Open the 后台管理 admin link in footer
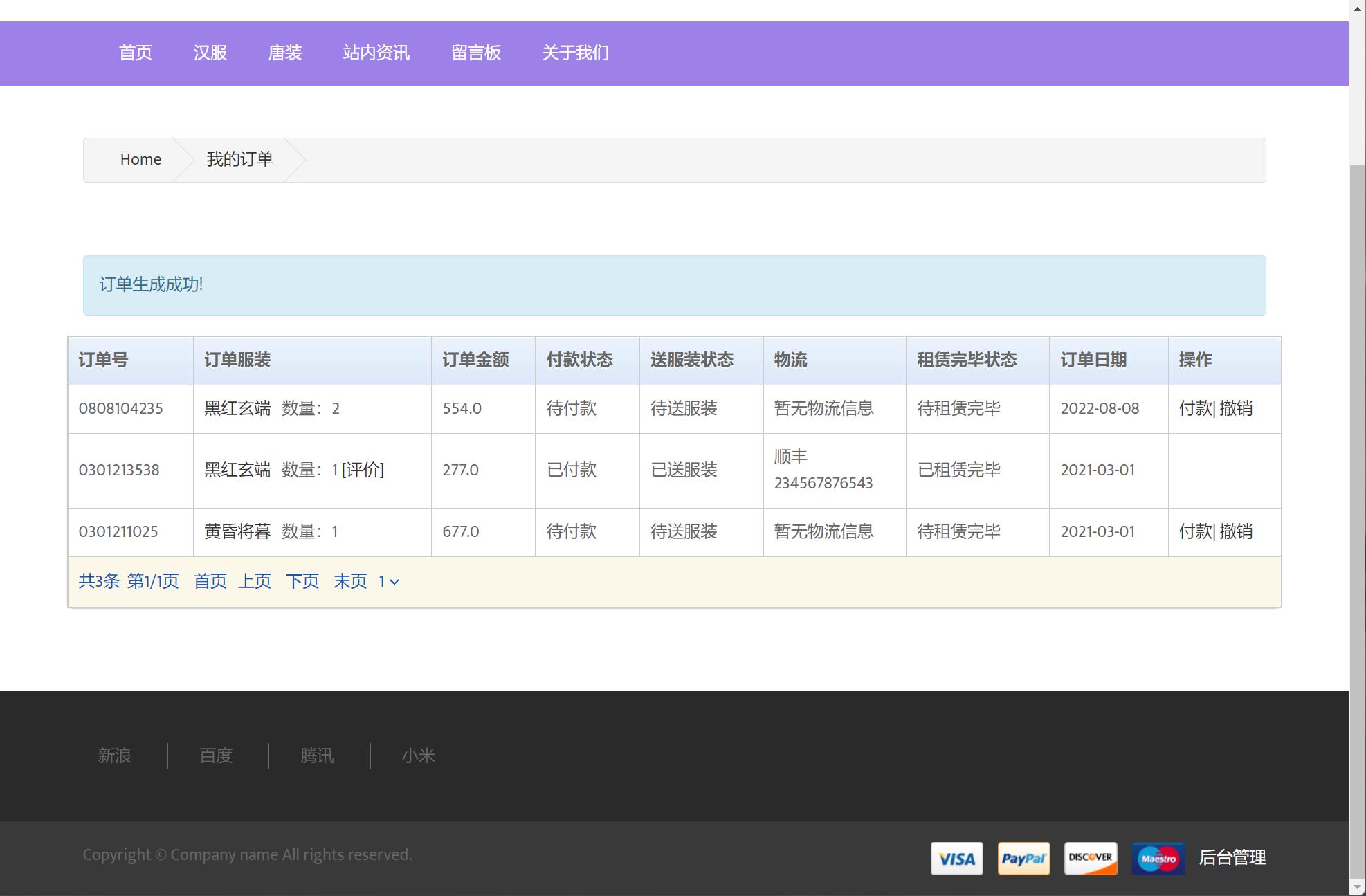 1232,859
